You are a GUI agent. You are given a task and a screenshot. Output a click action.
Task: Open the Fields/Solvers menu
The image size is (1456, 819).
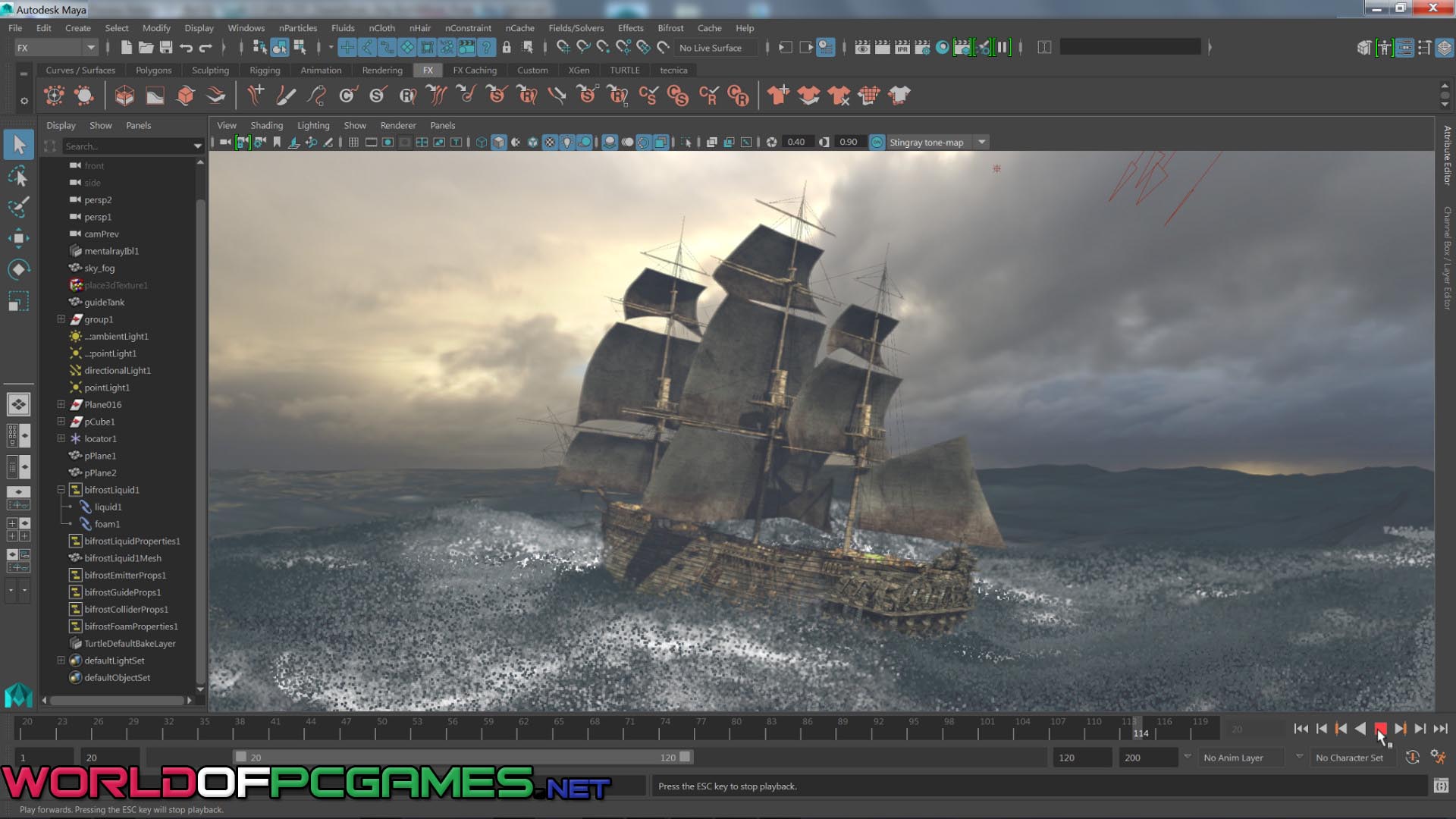[x=576, y=27]
